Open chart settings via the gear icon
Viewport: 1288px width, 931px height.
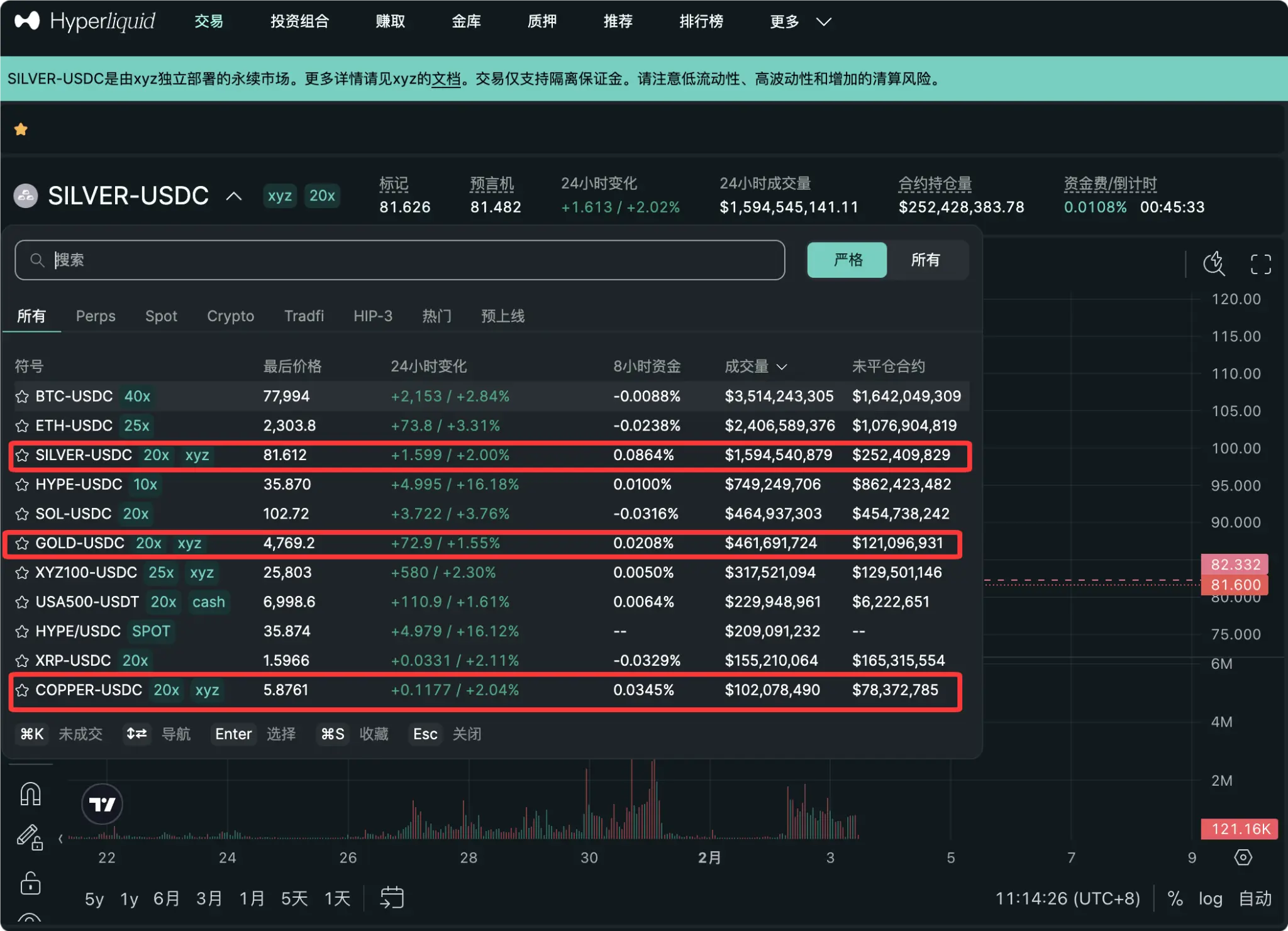click(1243, 857)
